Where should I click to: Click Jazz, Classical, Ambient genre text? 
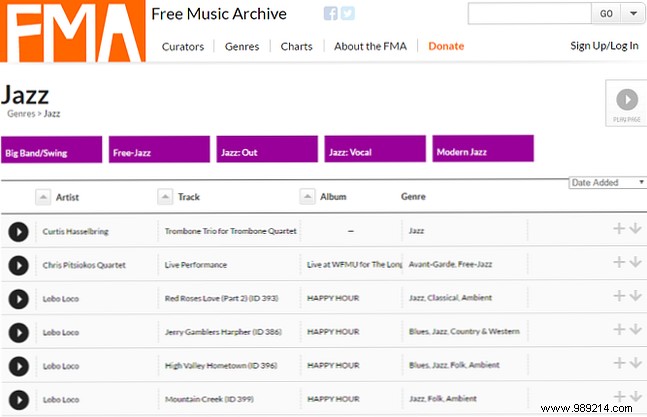tap(450, 298)
